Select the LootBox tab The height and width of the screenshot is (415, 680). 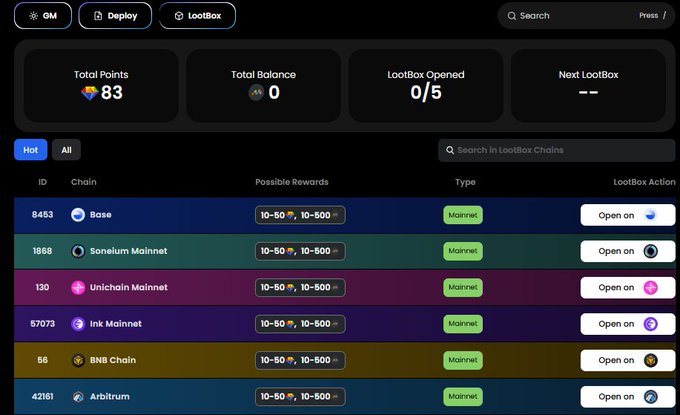[x=198, y=16]
